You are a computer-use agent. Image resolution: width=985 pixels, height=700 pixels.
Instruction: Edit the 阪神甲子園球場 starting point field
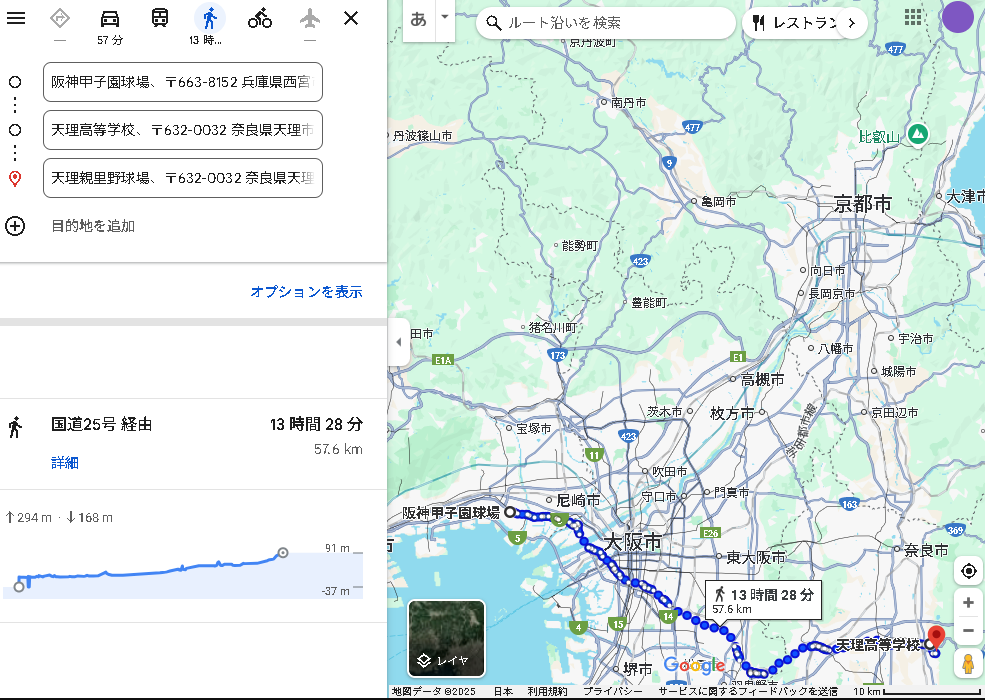183,82
